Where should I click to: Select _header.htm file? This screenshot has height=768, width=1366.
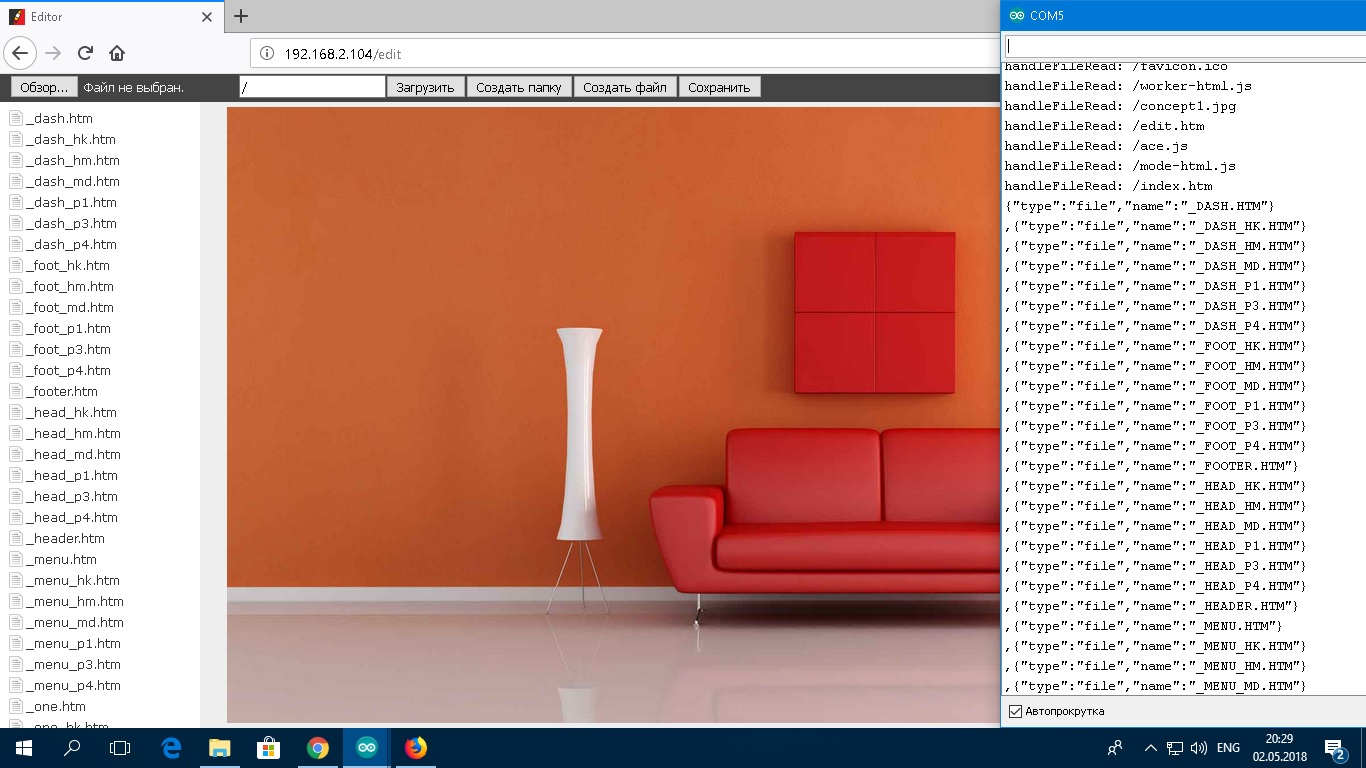65,538
